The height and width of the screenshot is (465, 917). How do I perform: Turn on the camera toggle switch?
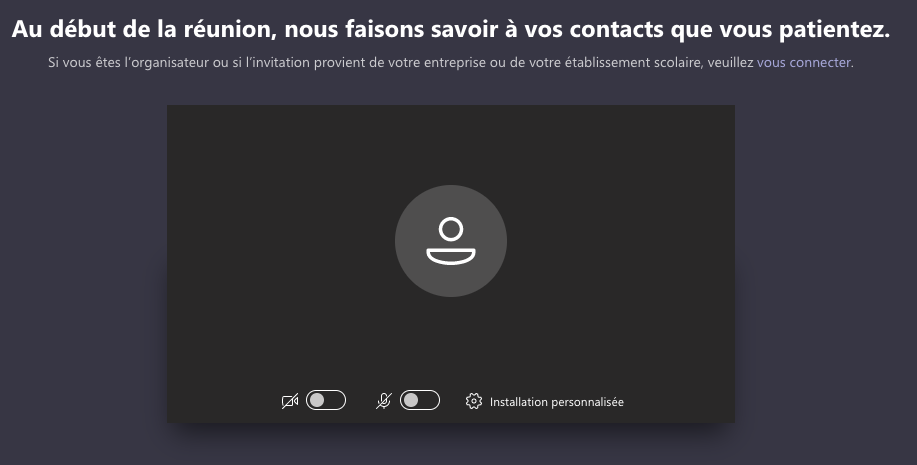click(326, 400)
